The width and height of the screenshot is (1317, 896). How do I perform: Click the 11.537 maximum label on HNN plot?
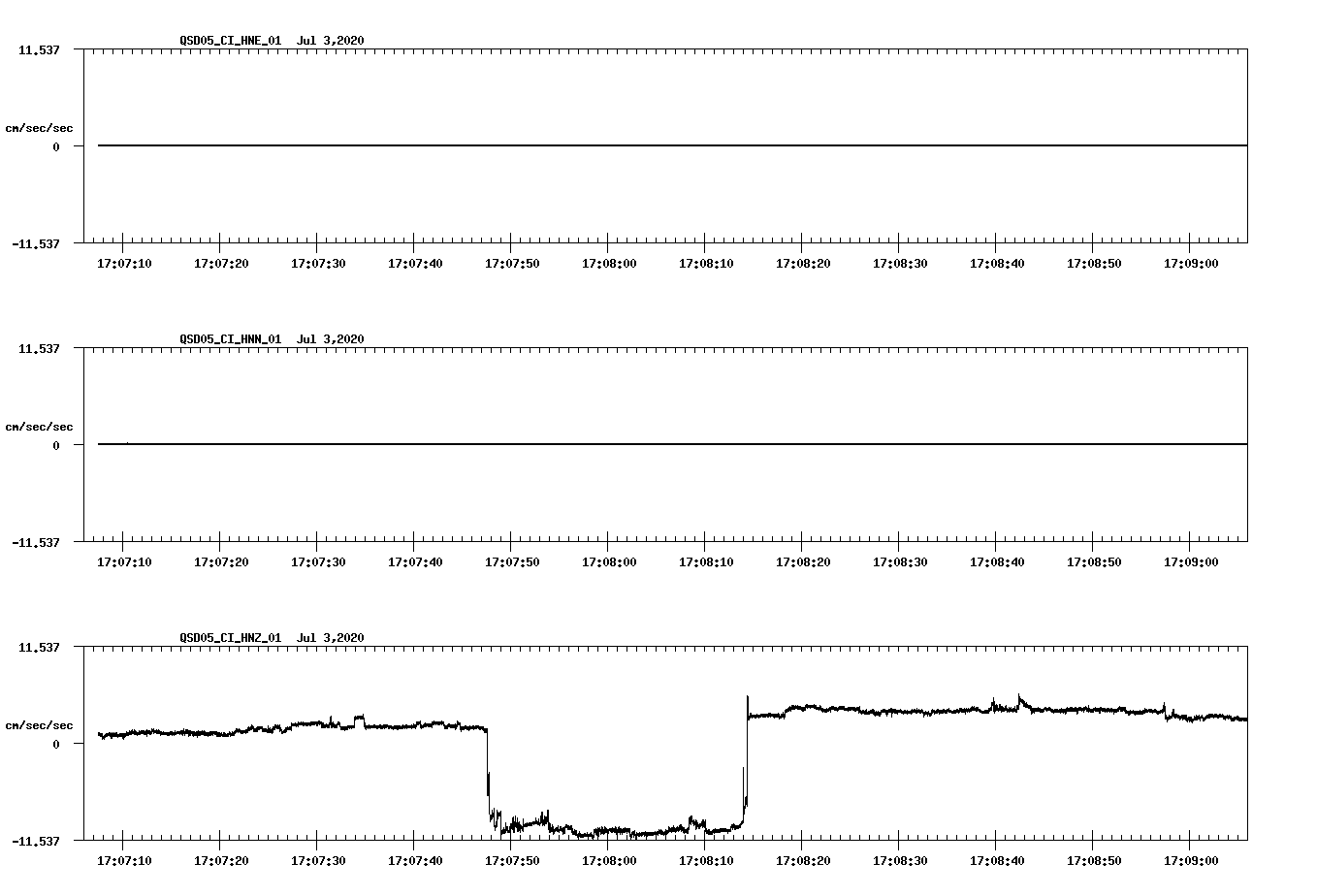39,348
